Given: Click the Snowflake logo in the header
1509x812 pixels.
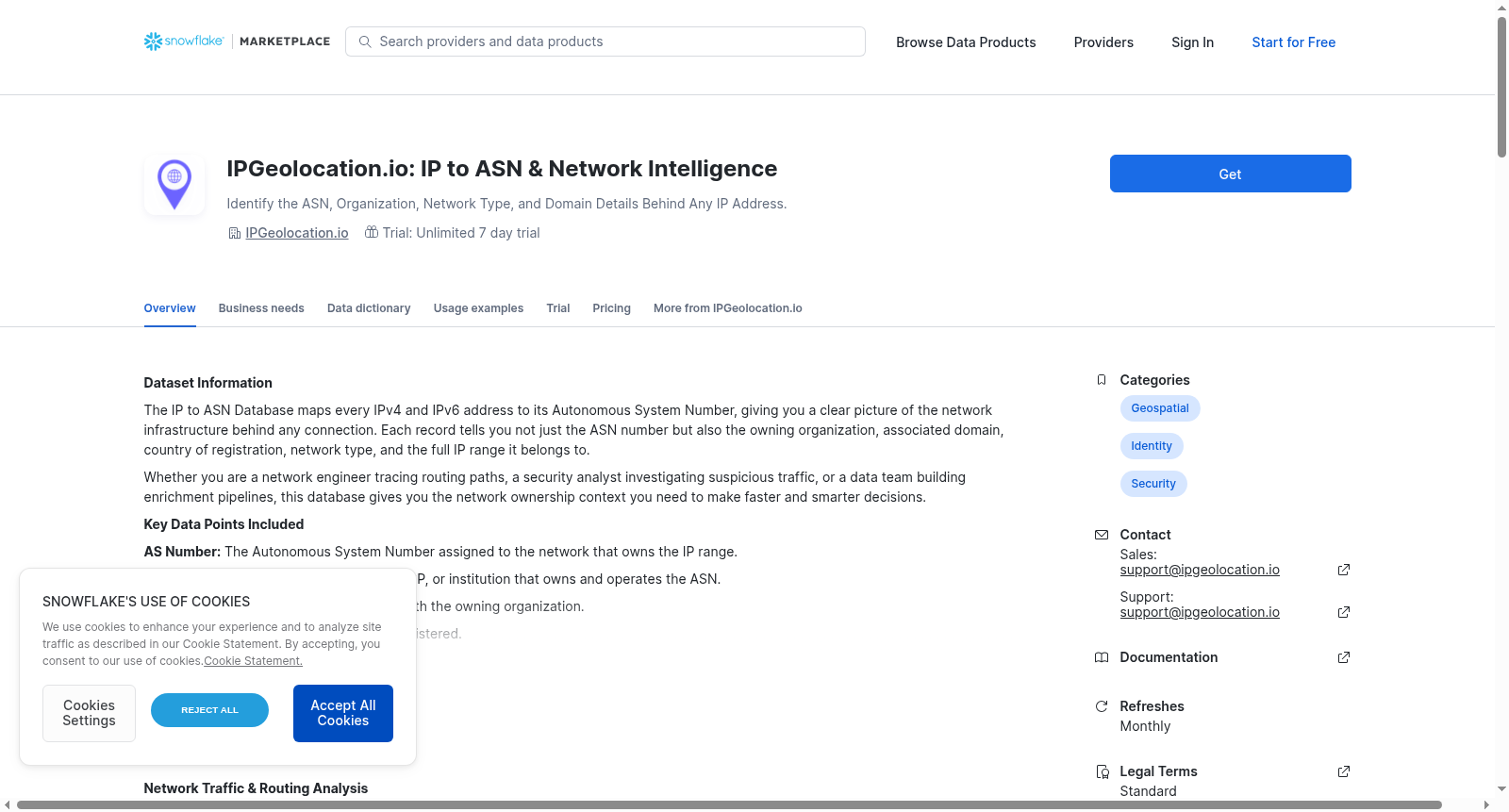Looking at the screenshot, I should click(184, 41).
